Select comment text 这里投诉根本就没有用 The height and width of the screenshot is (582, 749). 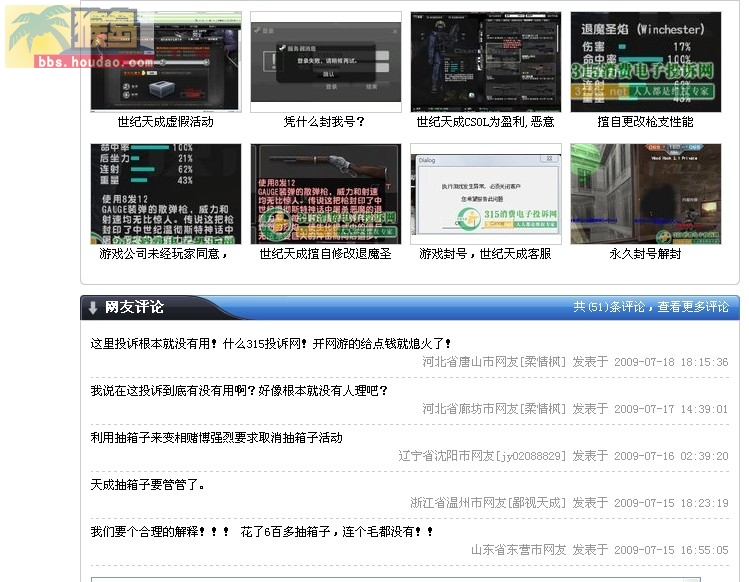(x=270, y=344)
